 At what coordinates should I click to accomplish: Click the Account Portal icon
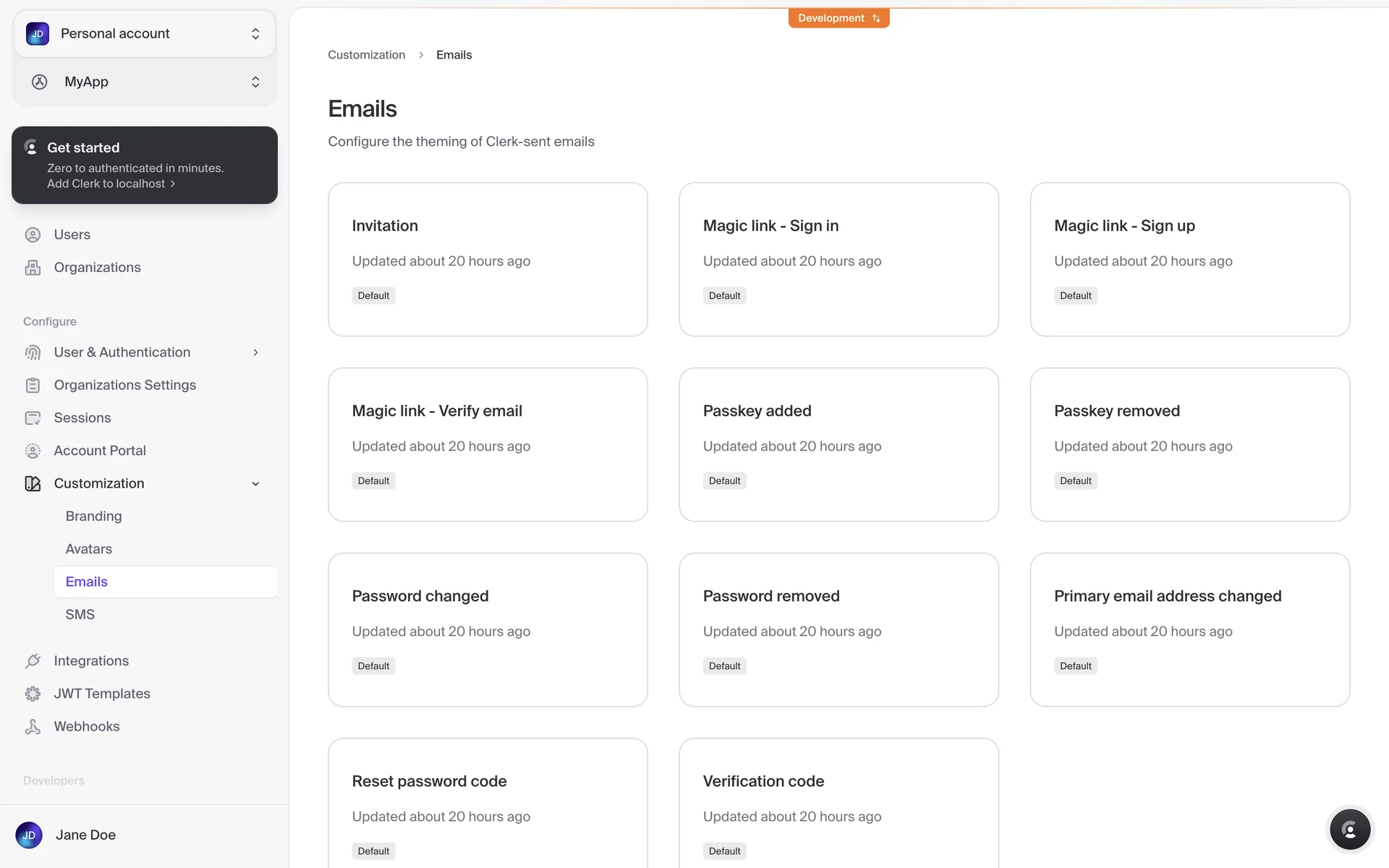pyautogui.click(x=33, y=451)
